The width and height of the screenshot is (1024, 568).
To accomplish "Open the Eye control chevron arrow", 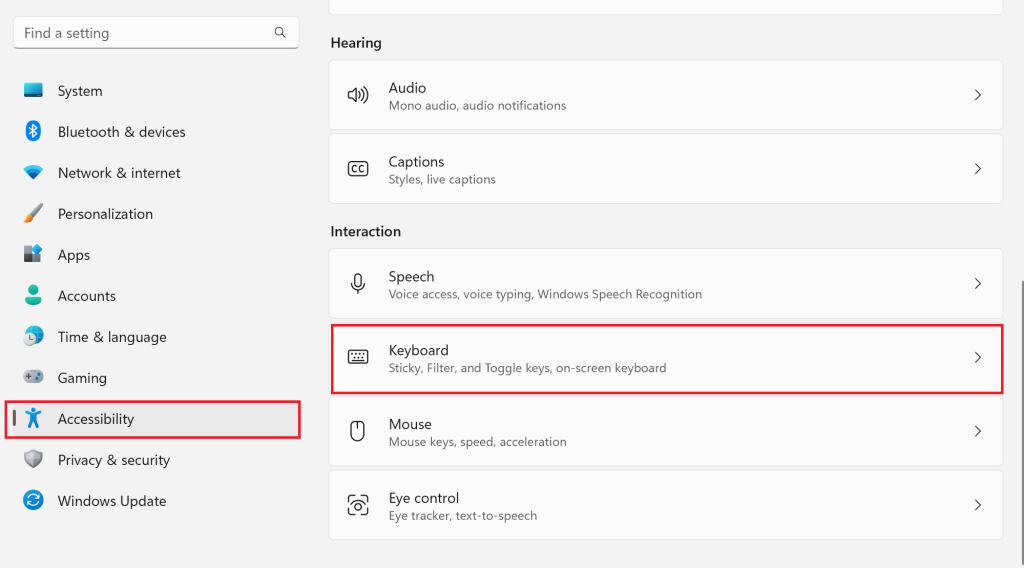I will pos(978,505).
